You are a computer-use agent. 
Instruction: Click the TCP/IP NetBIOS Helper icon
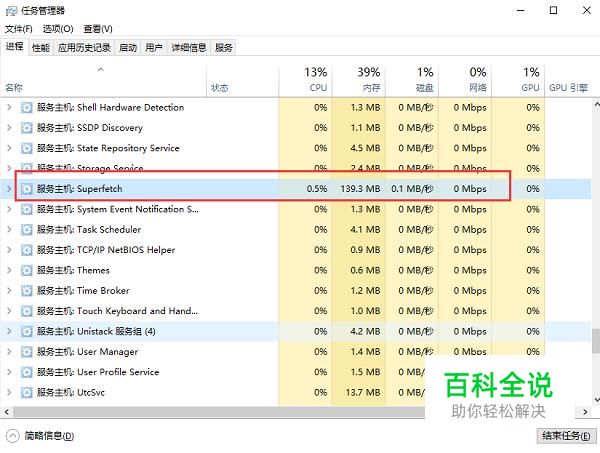[26, 250]
